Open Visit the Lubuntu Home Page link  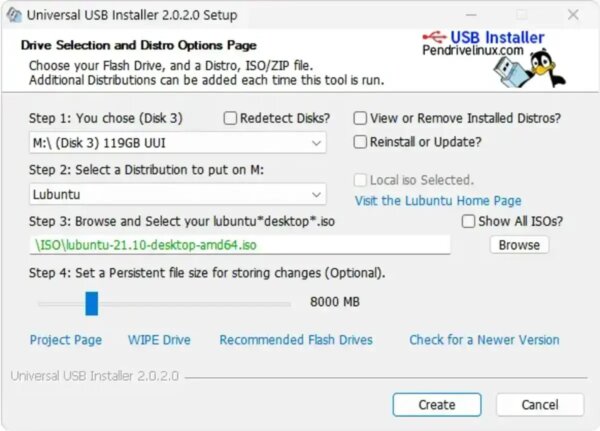click(x=438, y=201)
